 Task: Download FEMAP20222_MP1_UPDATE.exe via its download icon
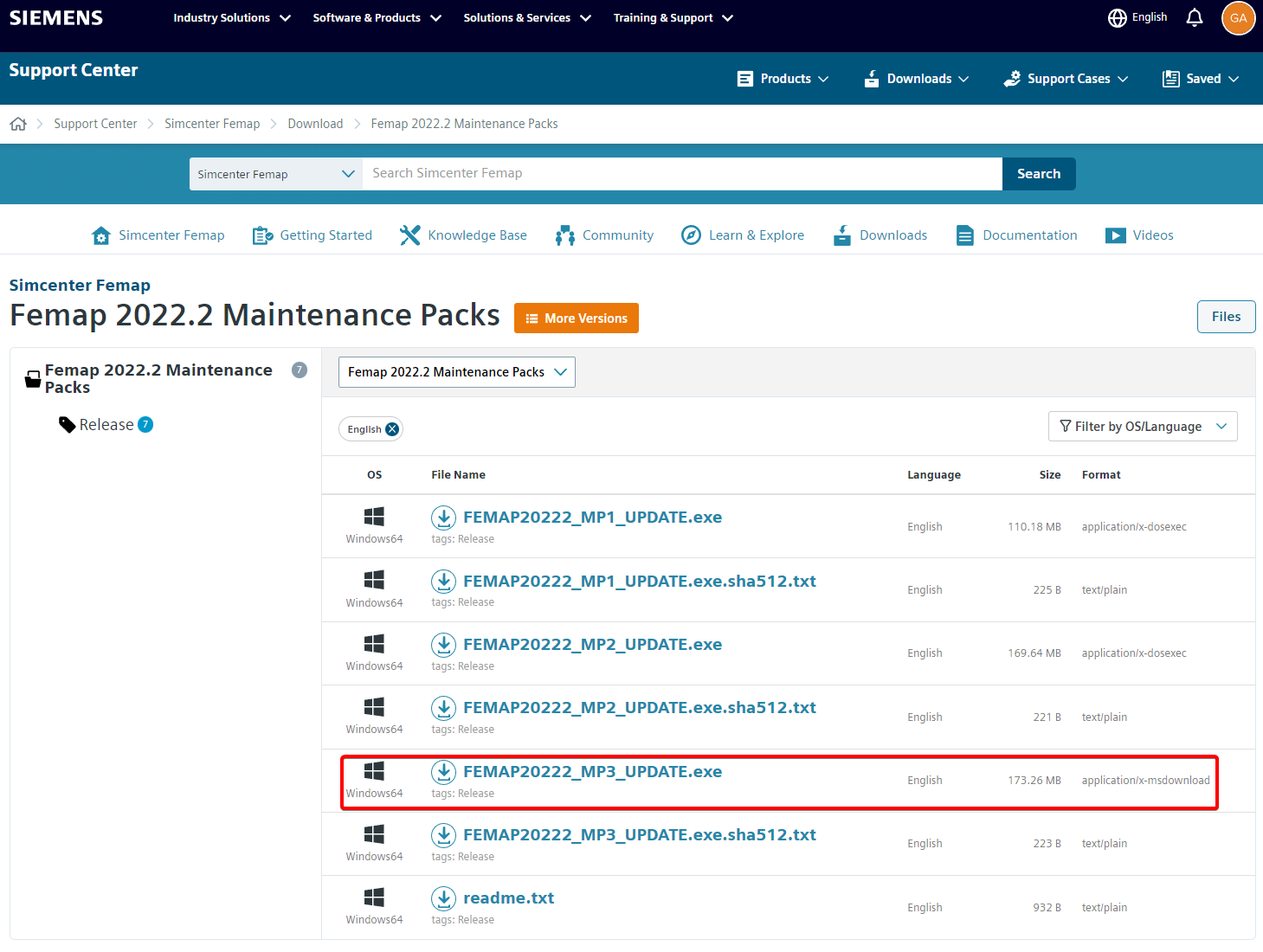click(x=443, y=518)
